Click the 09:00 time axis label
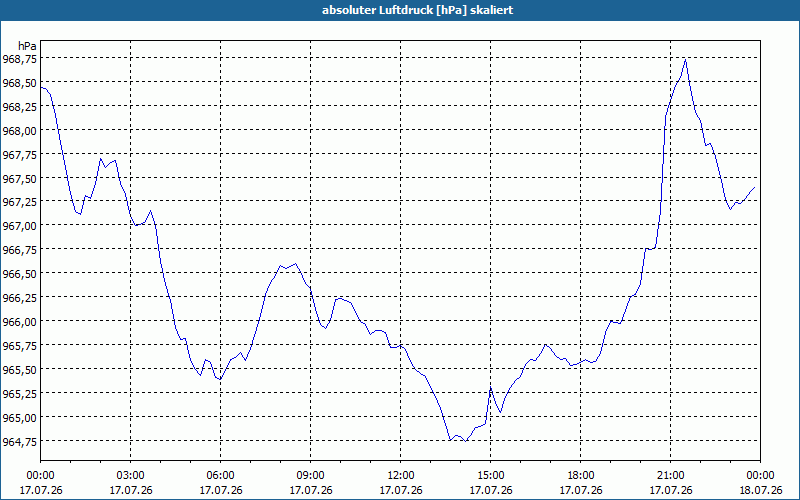The width and height of the screenshot is (800, 500). [x=311, y=476]
